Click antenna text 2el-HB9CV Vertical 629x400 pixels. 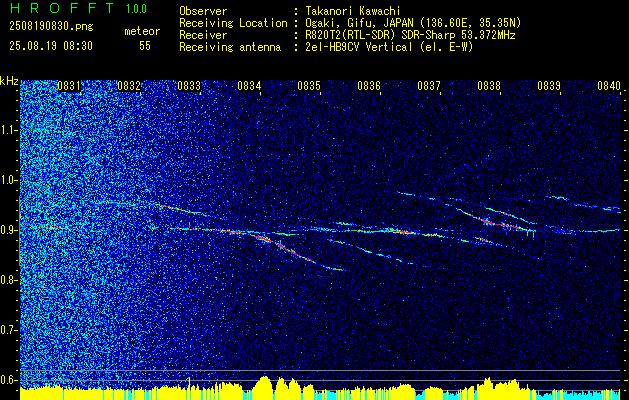coord(359,47)
